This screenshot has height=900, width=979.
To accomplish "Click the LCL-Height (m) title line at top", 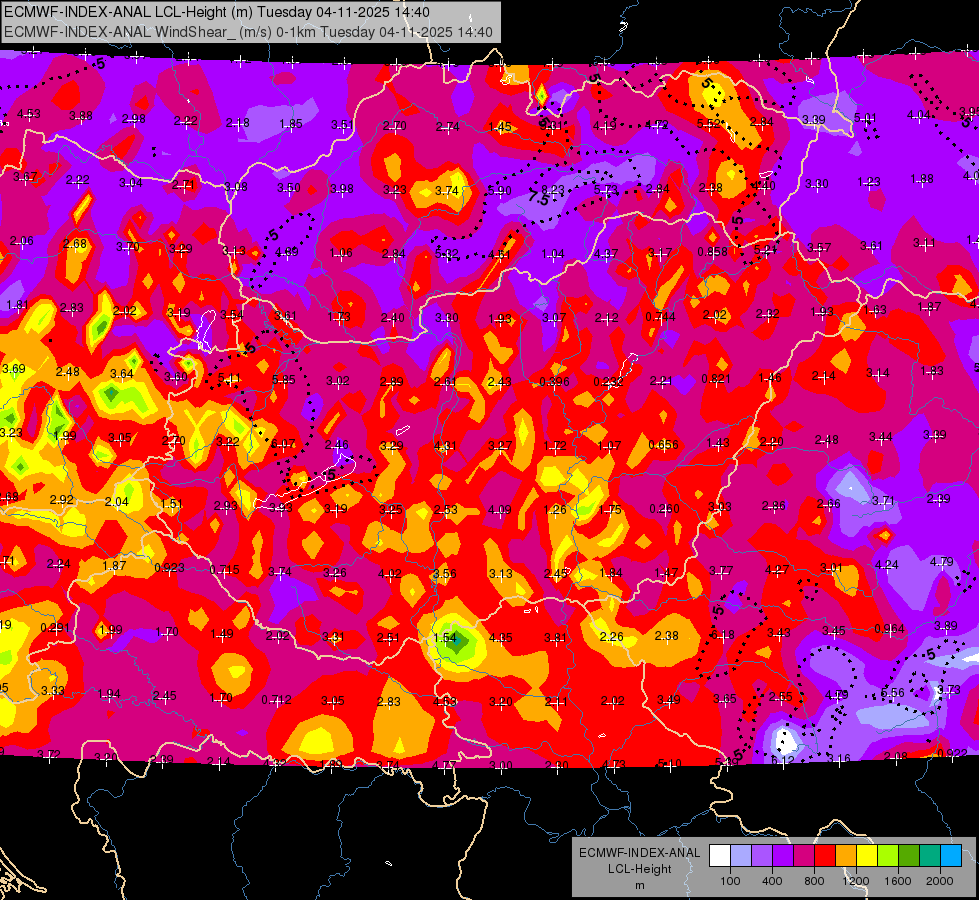I will point(217,12).
